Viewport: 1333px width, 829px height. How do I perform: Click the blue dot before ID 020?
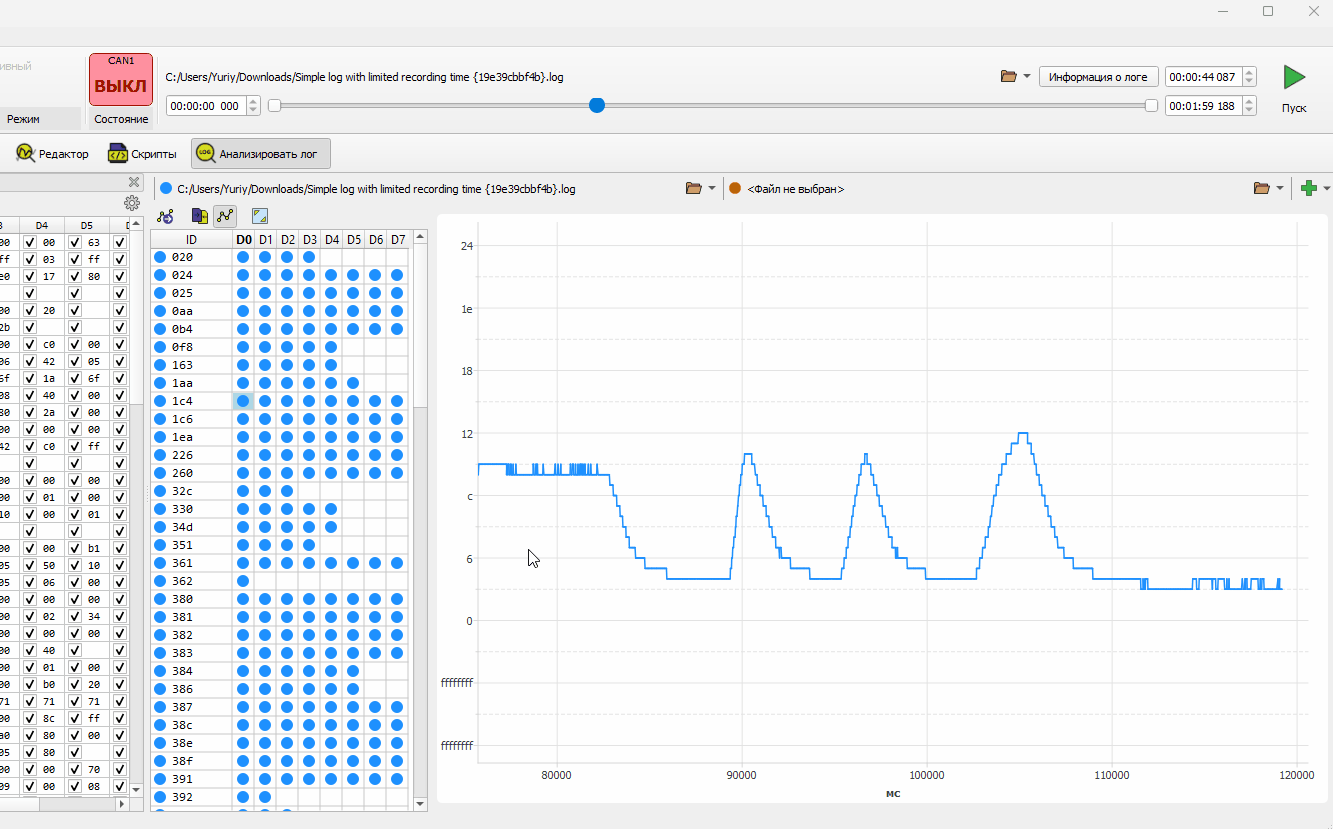[x=160, y=257]
